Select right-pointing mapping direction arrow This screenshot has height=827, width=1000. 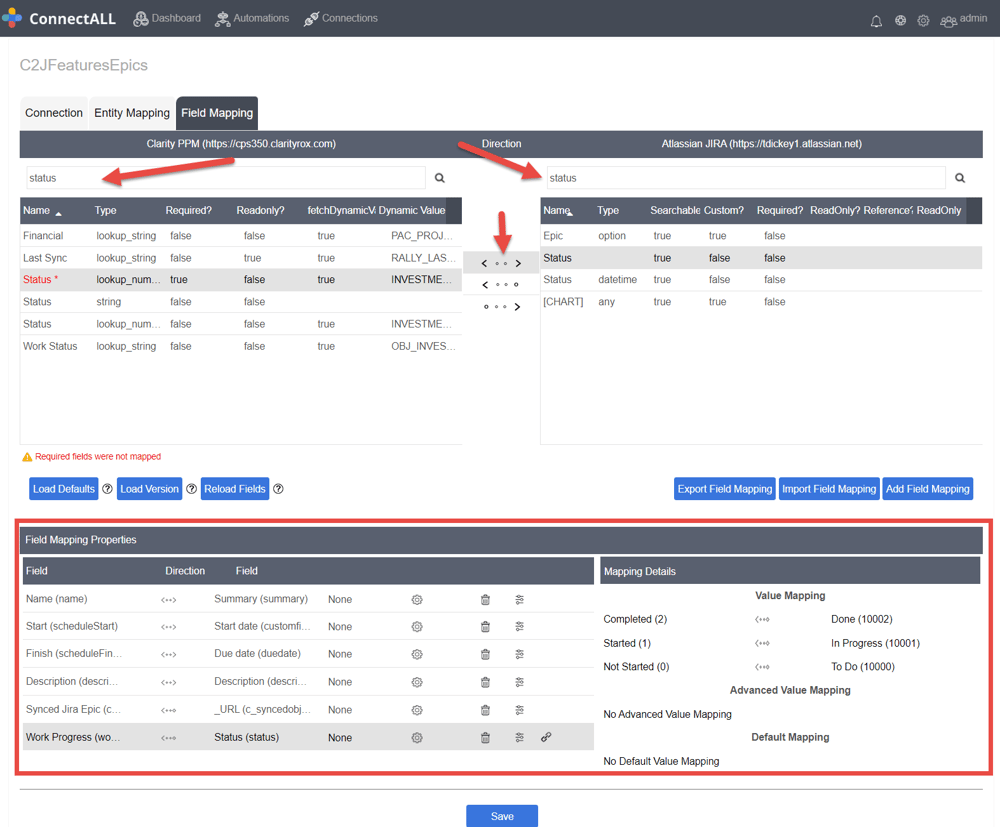(x=501, y=307)
